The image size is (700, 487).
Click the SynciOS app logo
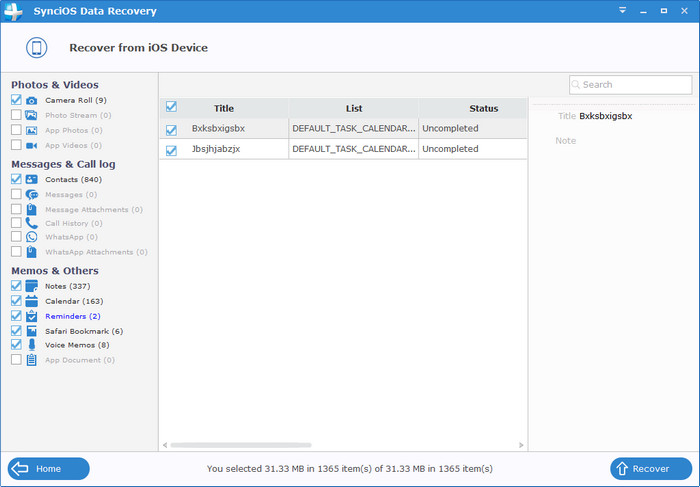(x=13, y=11)
